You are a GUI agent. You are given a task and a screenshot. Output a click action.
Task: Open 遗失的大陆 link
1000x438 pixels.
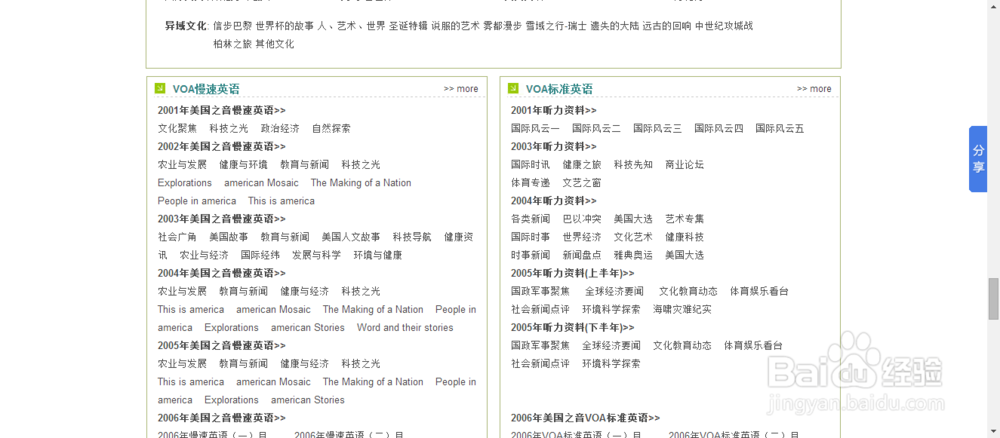(614, 26)
